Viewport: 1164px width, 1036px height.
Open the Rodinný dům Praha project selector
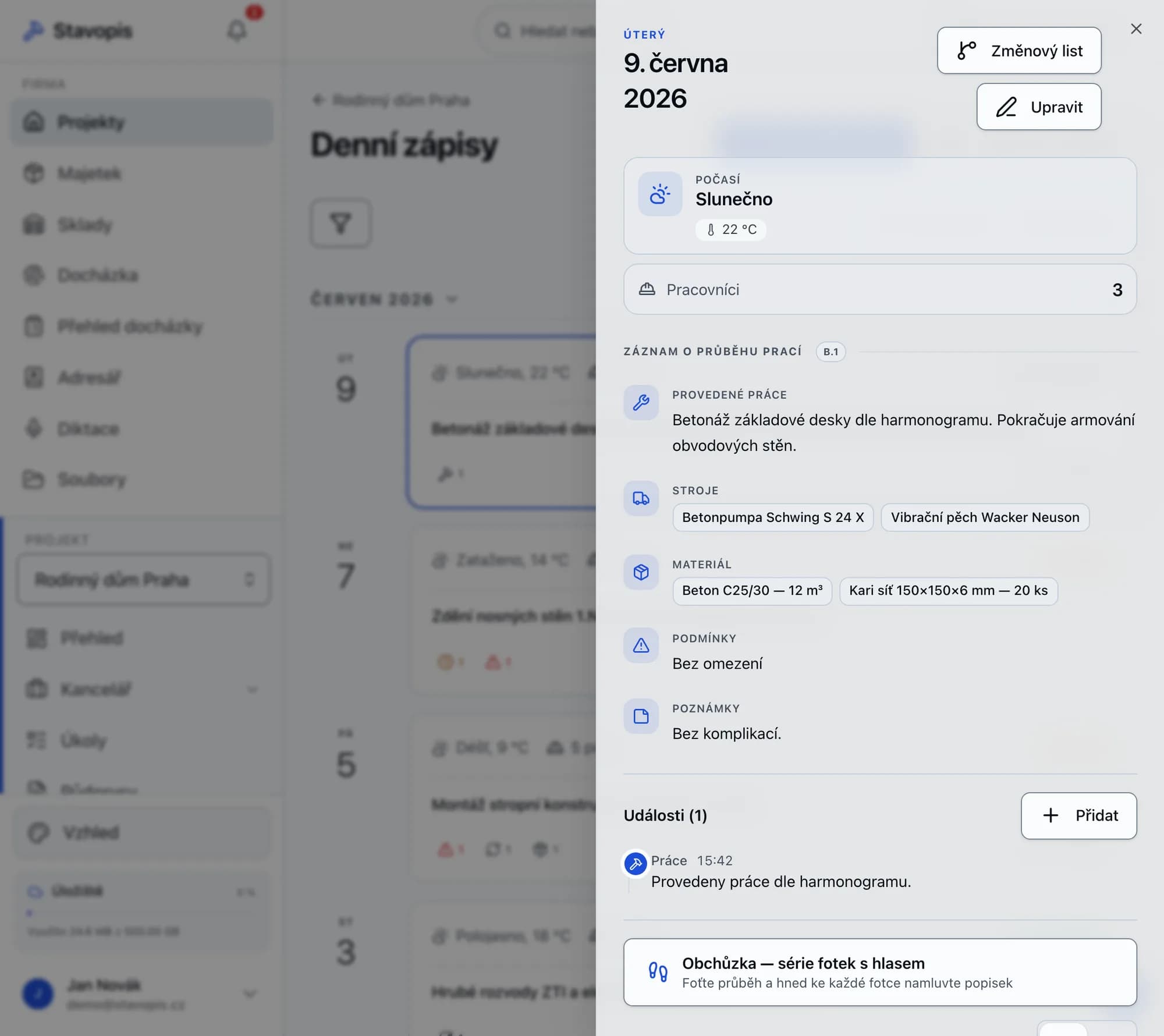pyautogui.click(x=143, y=579)
